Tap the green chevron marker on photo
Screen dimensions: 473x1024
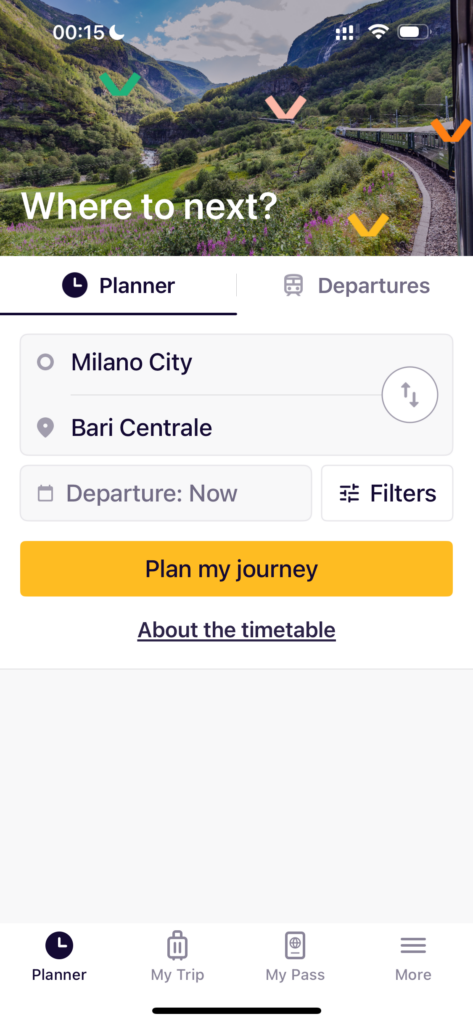pos(120,84)
